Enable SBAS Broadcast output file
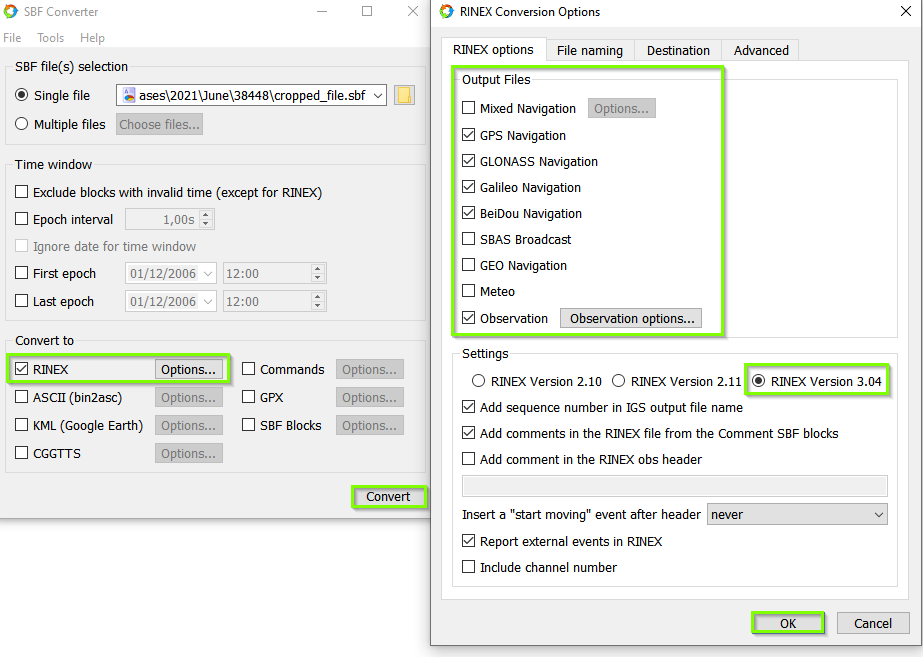This screenshot has width=923, height=657. pyautogui.click(x=469, y=238)
